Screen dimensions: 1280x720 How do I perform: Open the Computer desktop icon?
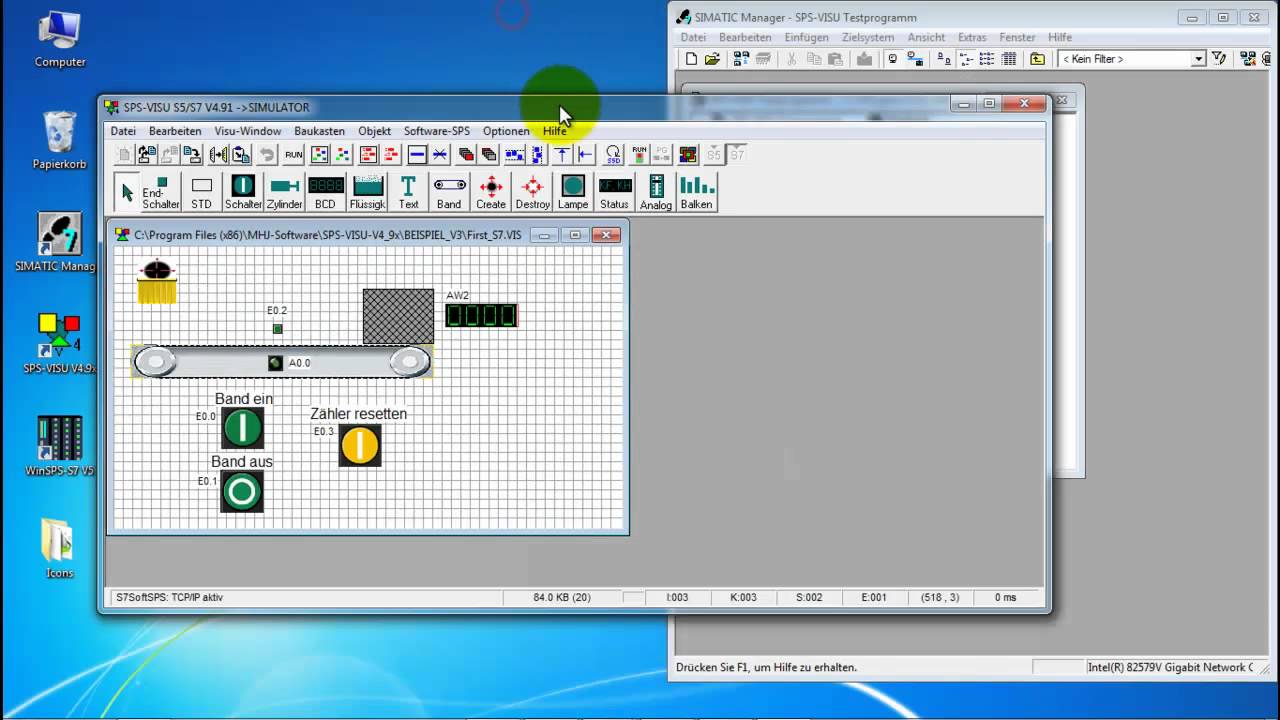pos(60,40)
